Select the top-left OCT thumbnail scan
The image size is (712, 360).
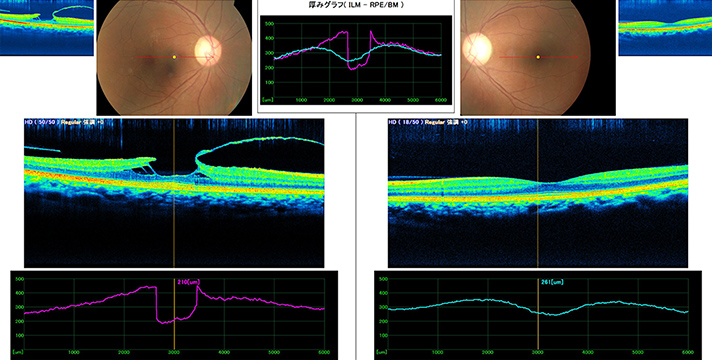click(47, 28)
